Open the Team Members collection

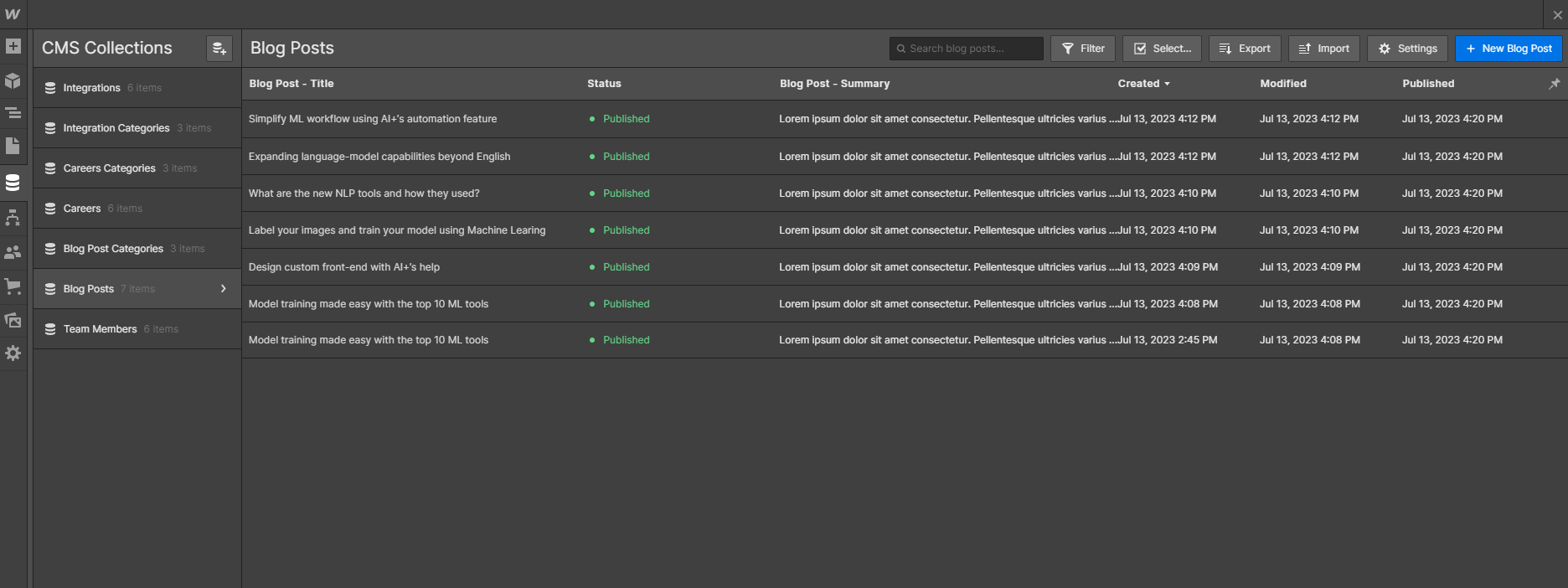tap(137, 329)
